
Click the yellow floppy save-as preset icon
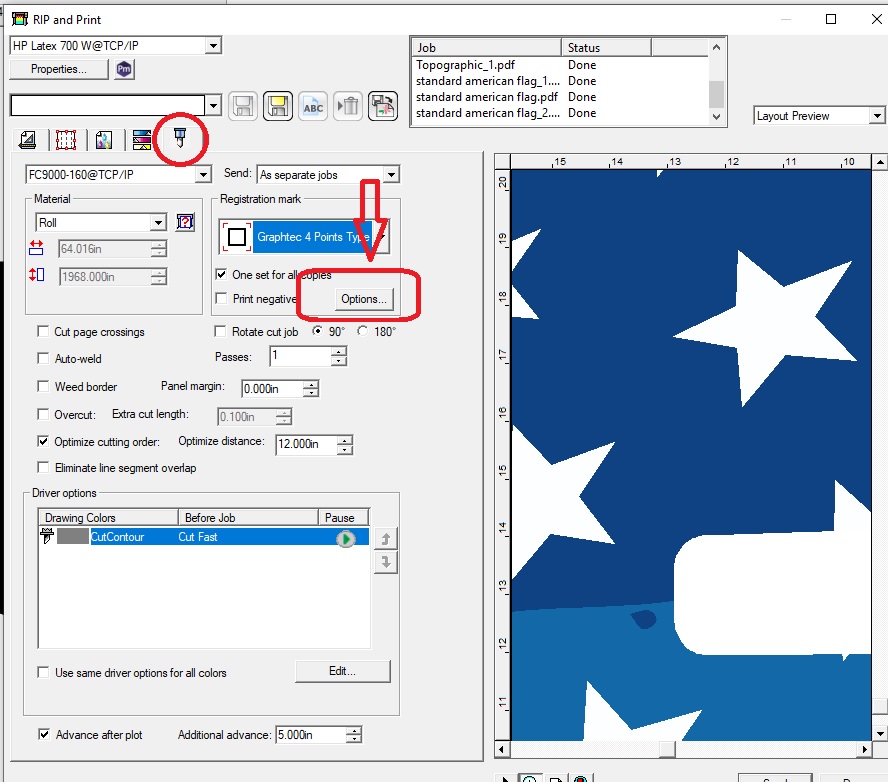[x=278, y=106]
